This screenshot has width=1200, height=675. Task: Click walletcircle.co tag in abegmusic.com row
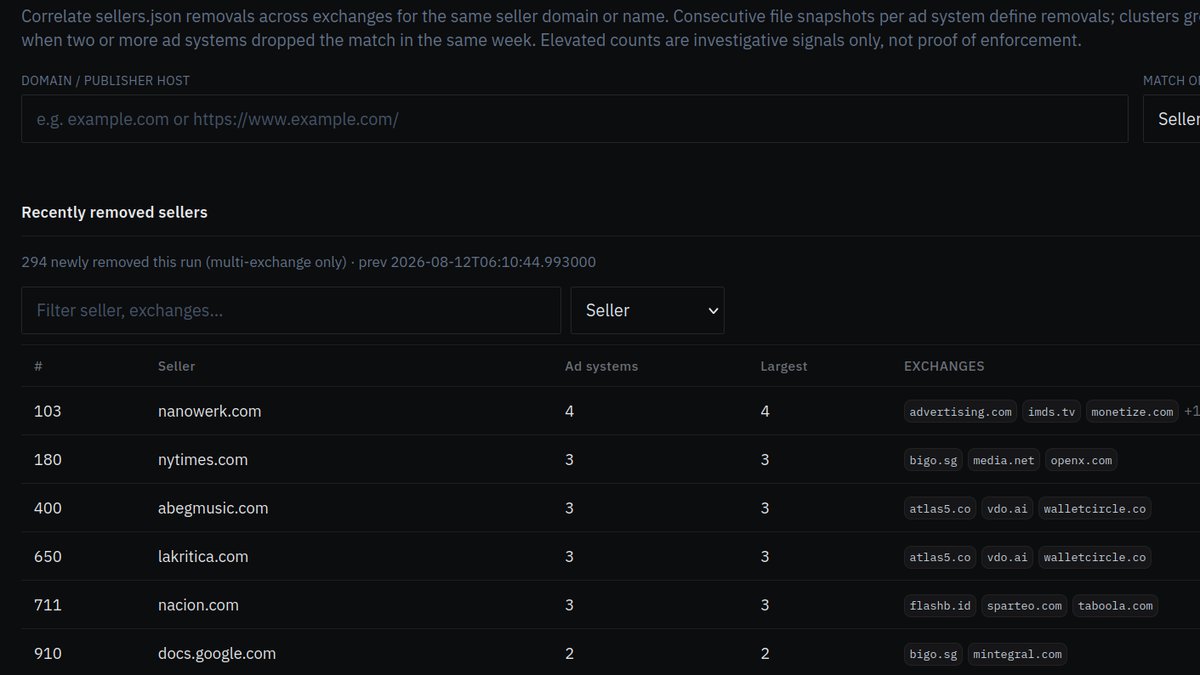(1095, 508)
